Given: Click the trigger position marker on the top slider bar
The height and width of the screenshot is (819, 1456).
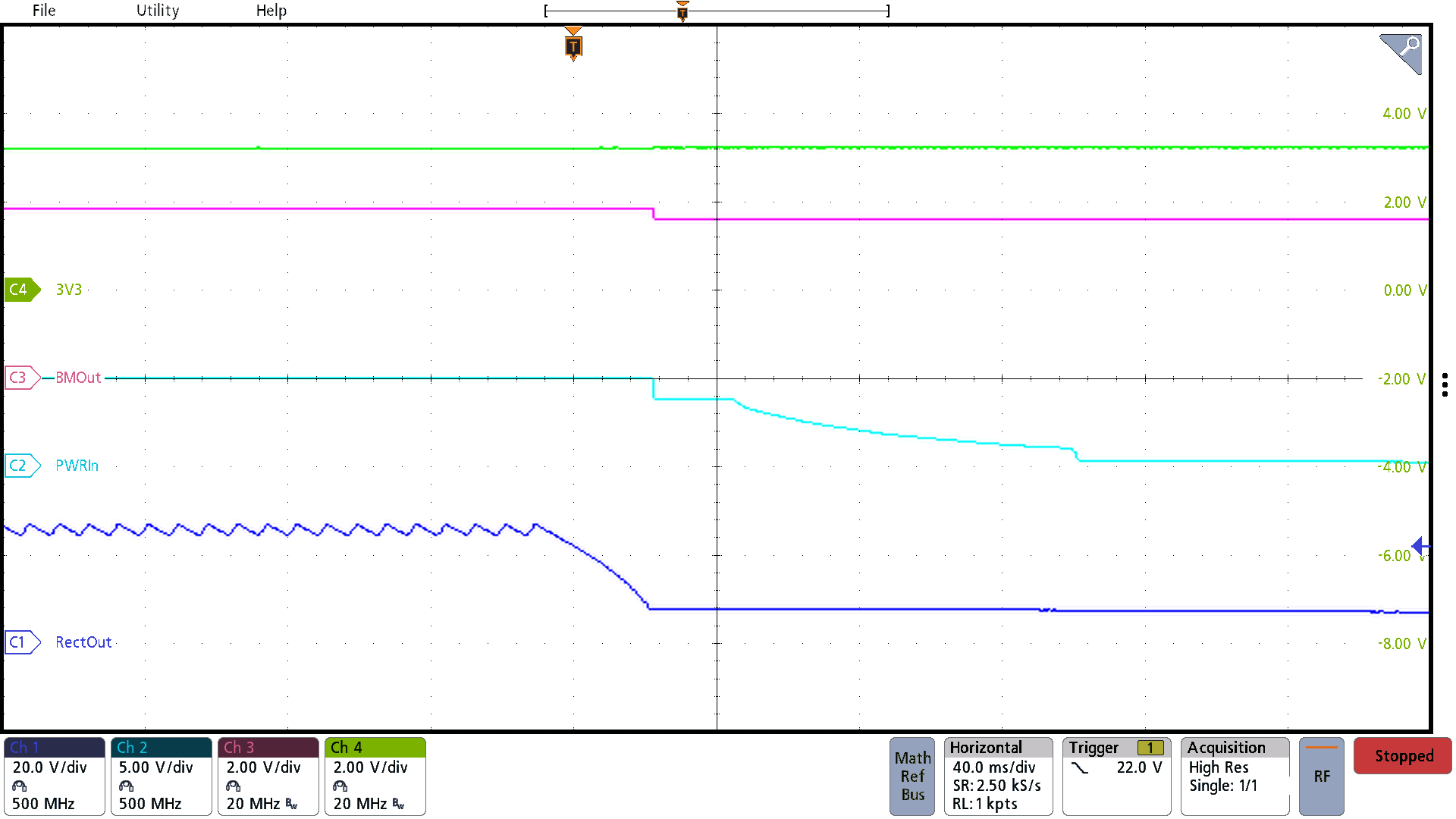Looking at the screenshot, I should click(682, 11).
